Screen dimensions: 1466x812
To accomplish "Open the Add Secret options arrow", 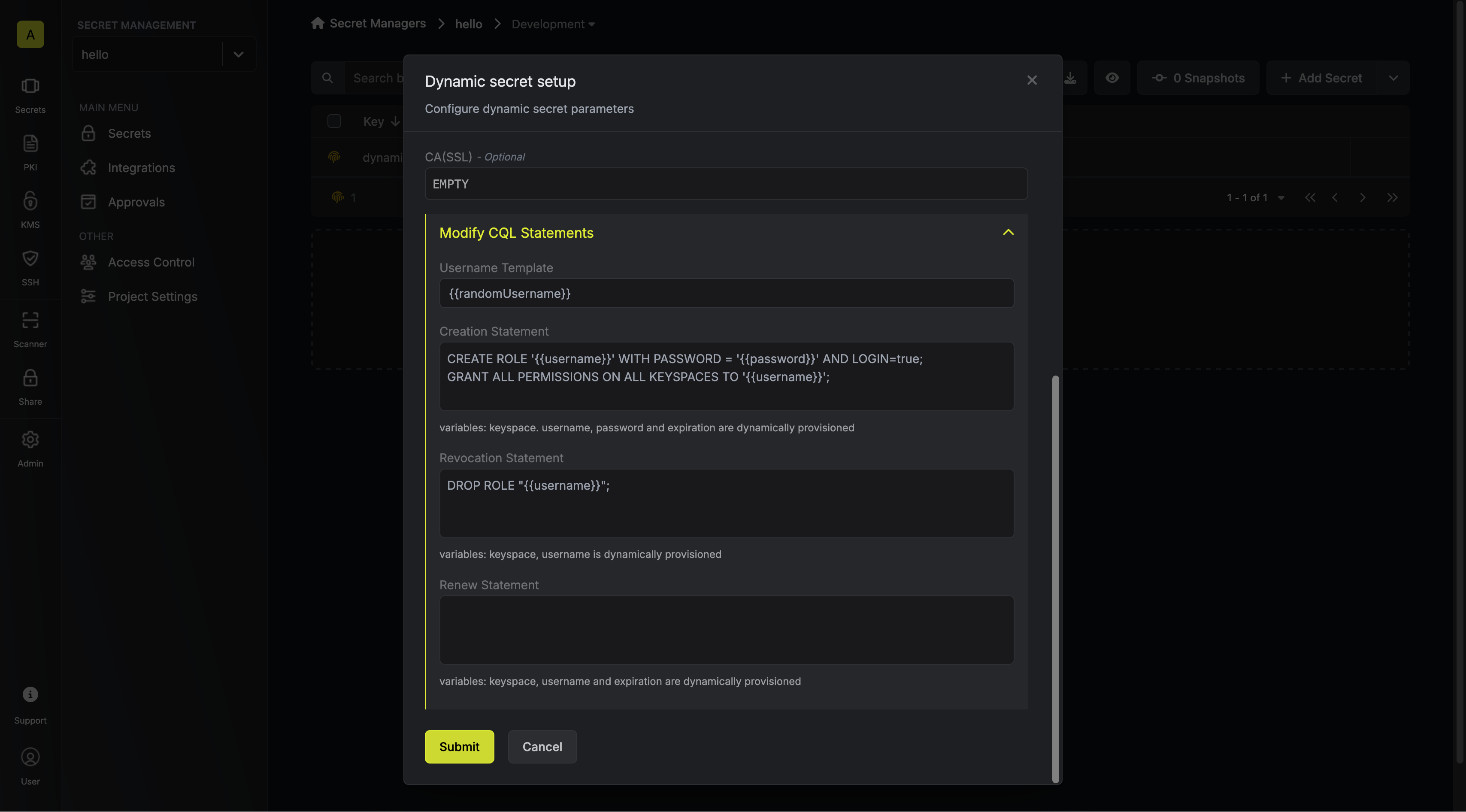I will (1393, 78).
